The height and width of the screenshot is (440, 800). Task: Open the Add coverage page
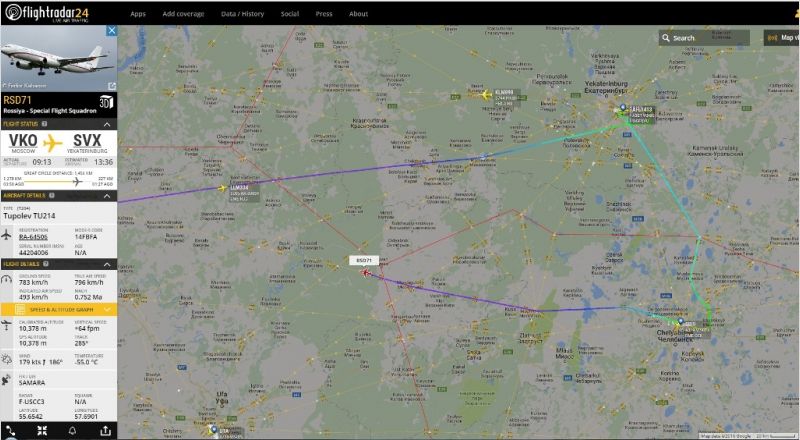[x=183, y=14]
